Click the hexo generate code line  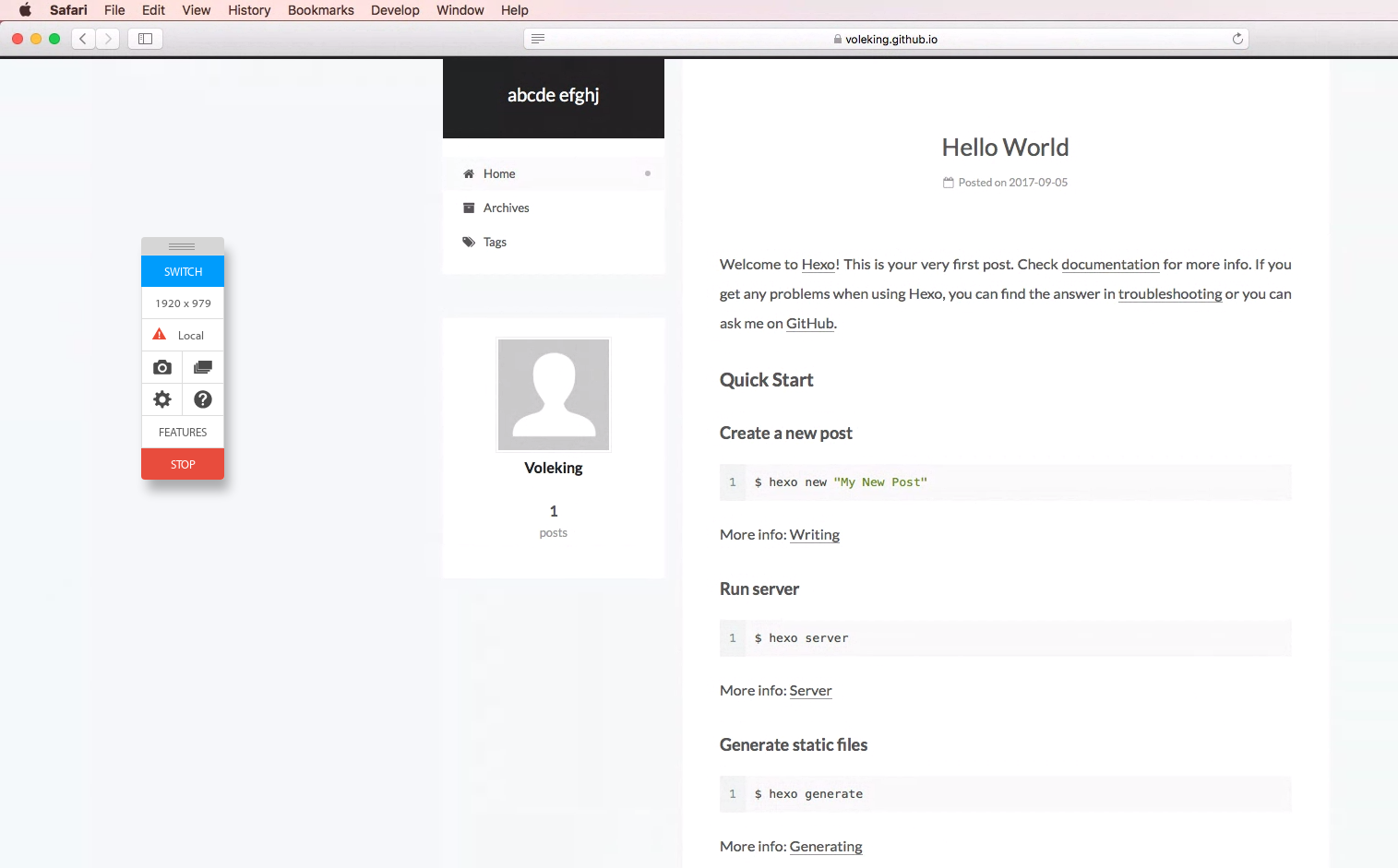pos(808,794)
